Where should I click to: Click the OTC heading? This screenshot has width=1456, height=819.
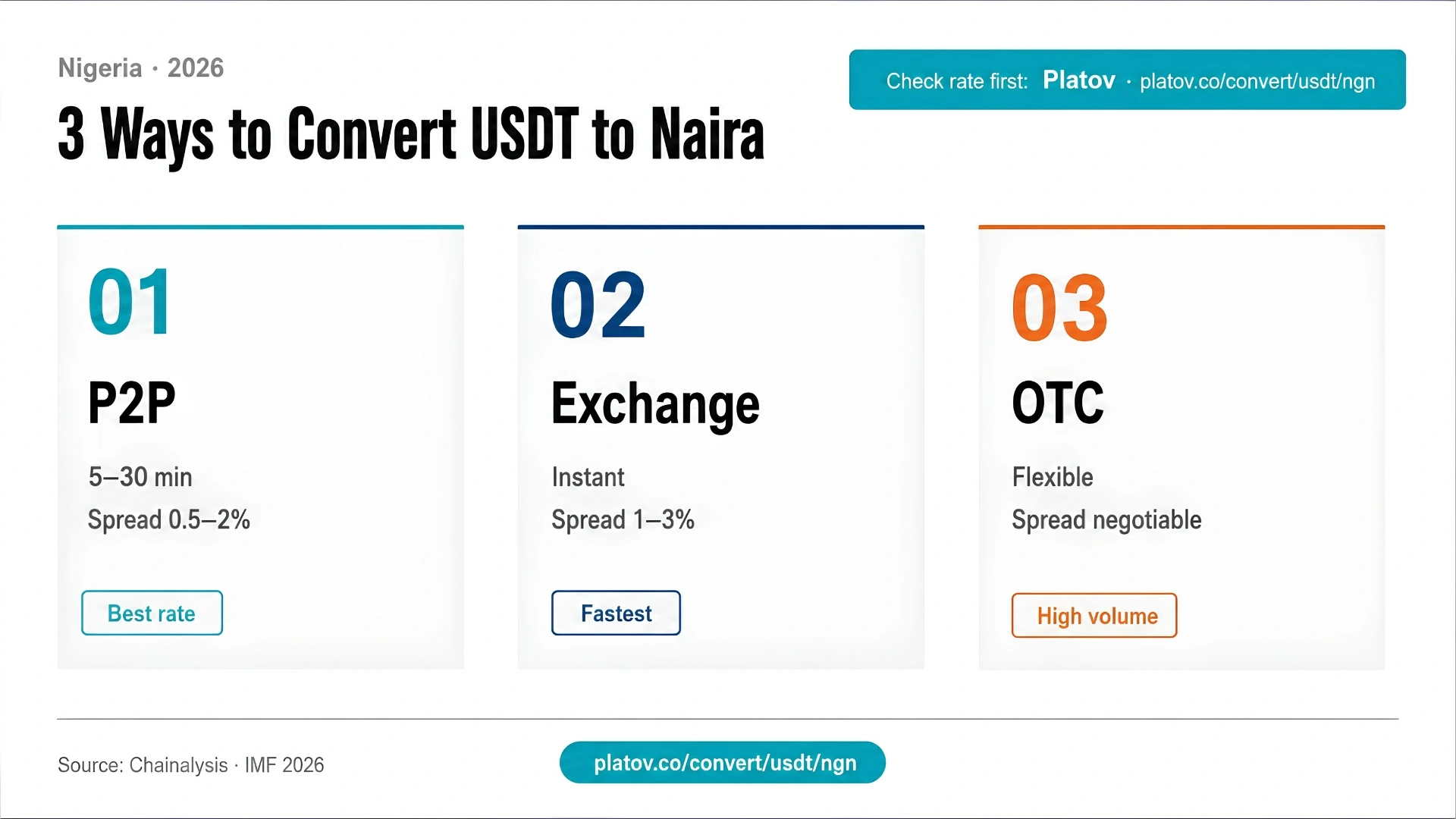tap(1058, 403)
